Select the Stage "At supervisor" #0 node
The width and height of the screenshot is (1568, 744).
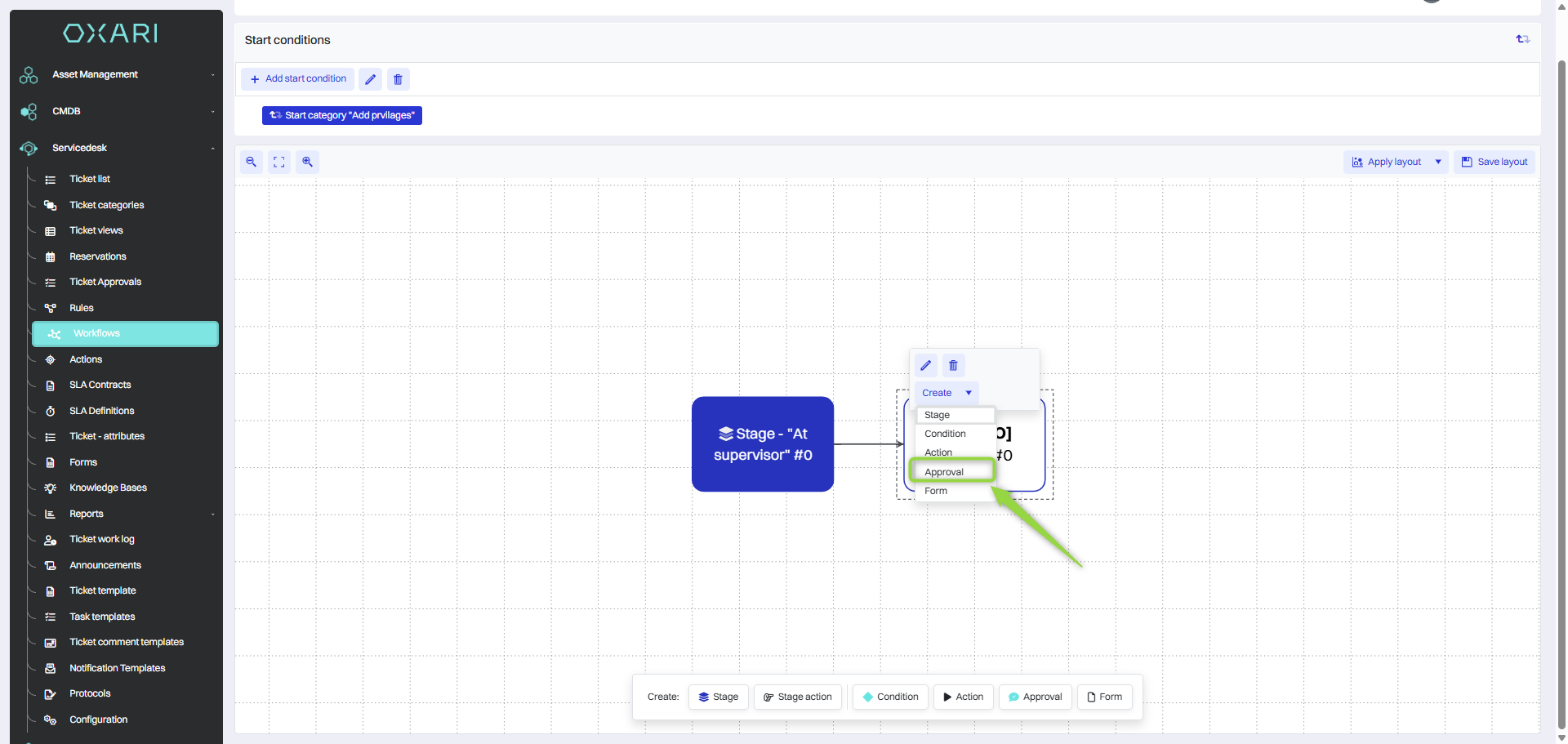[762, 443]
